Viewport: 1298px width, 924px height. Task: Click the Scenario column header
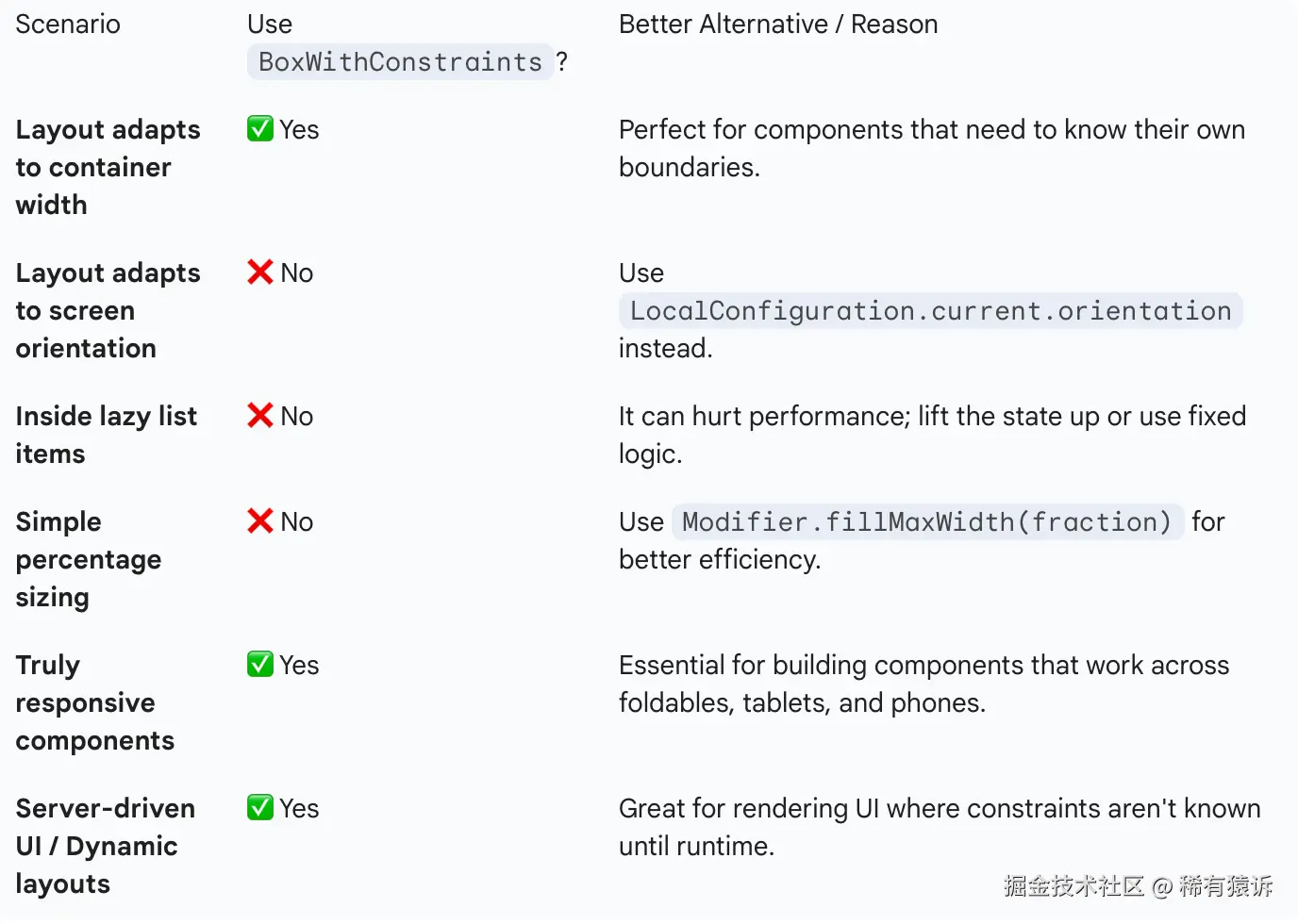coord(68,25)
